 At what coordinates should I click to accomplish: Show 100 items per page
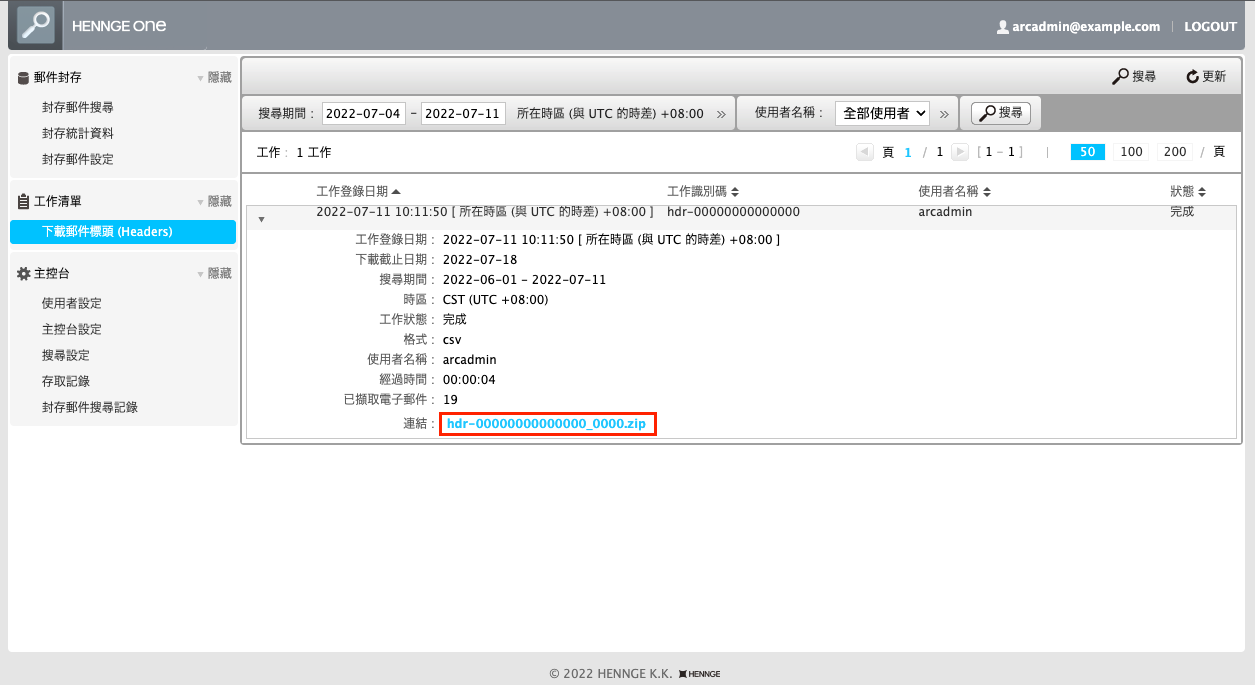(1131, 152)
